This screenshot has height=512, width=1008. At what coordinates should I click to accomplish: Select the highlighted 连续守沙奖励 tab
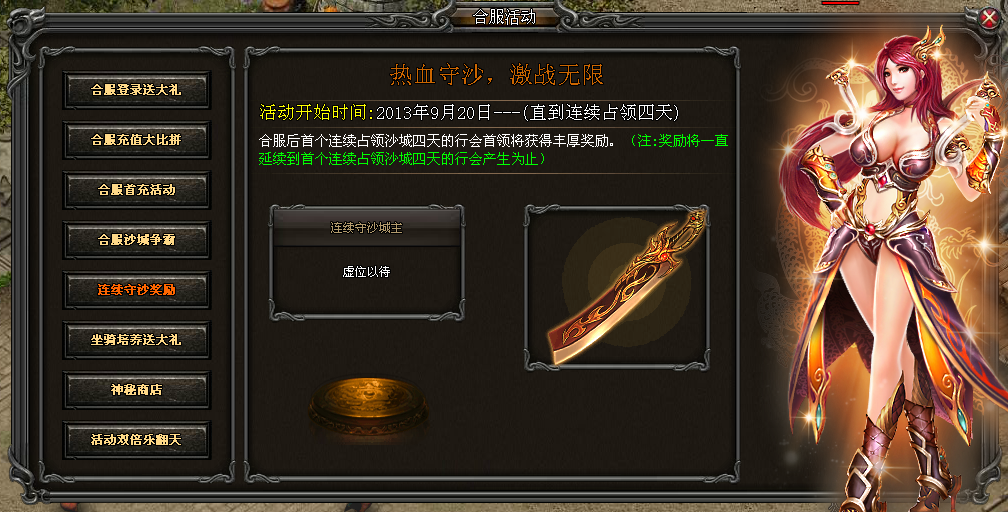(136, 289)
